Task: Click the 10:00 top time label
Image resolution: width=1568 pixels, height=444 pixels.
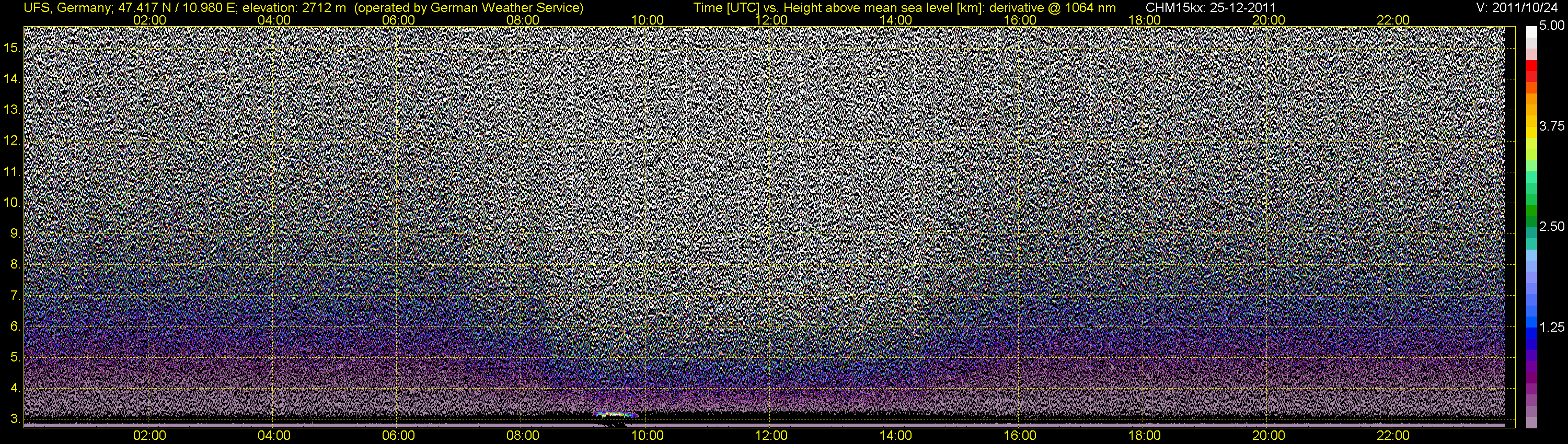Action: (x=647, y=20)
